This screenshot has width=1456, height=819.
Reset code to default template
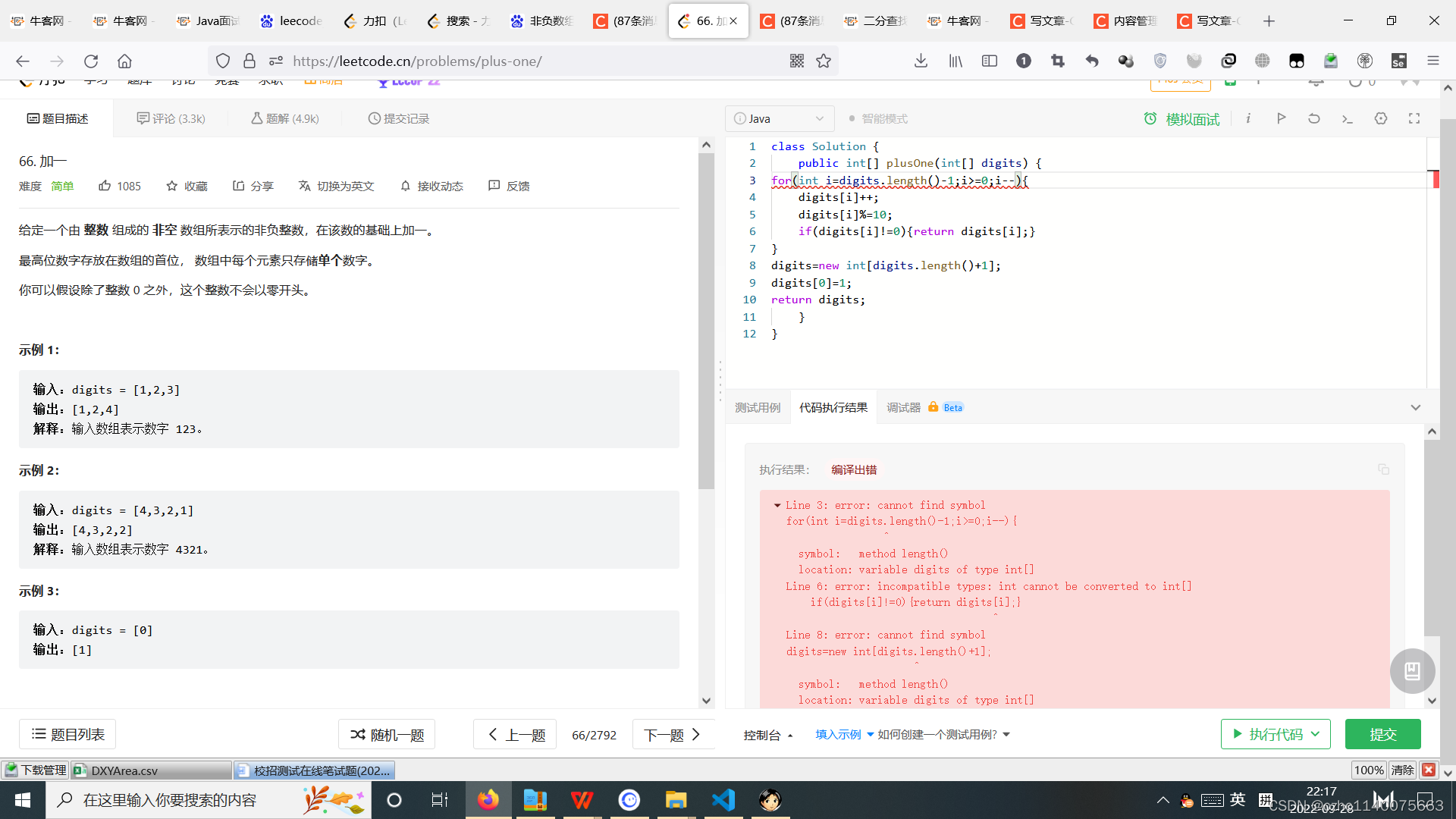point(1314,118)
